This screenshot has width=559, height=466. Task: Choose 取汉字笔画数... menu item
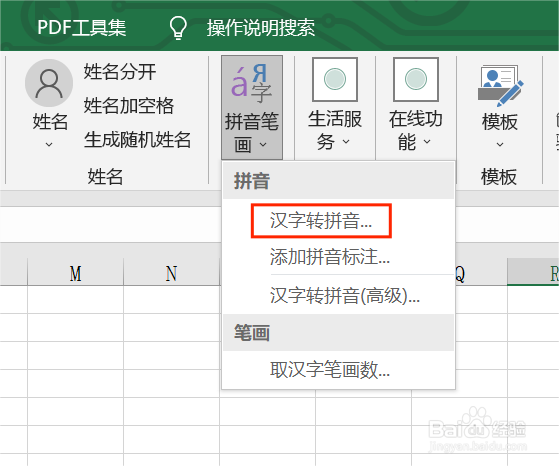tap(338, 369)
